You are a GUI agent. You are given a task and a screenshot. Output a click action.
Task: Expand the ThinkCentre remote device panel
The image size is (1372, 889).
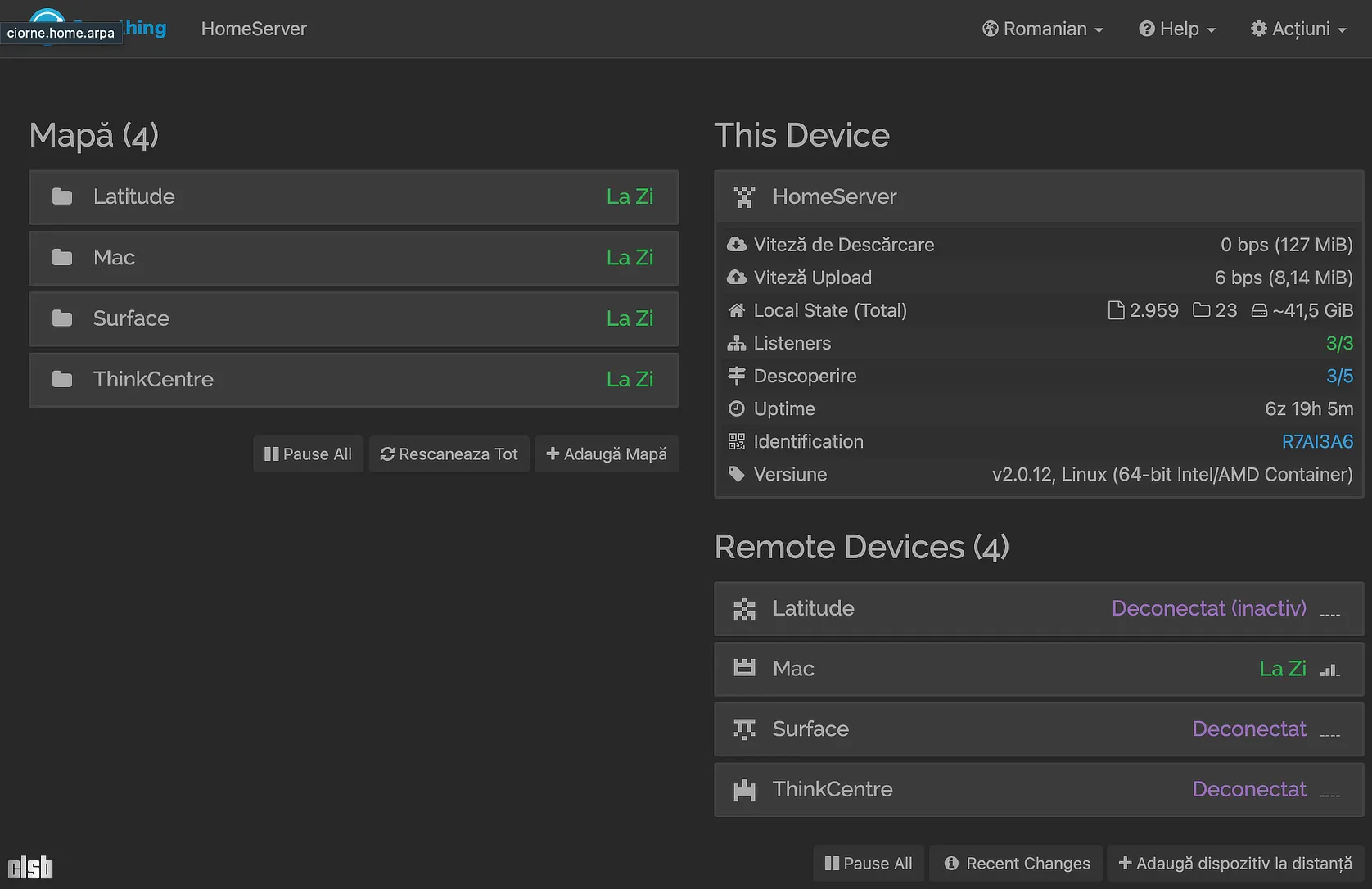1038,789
